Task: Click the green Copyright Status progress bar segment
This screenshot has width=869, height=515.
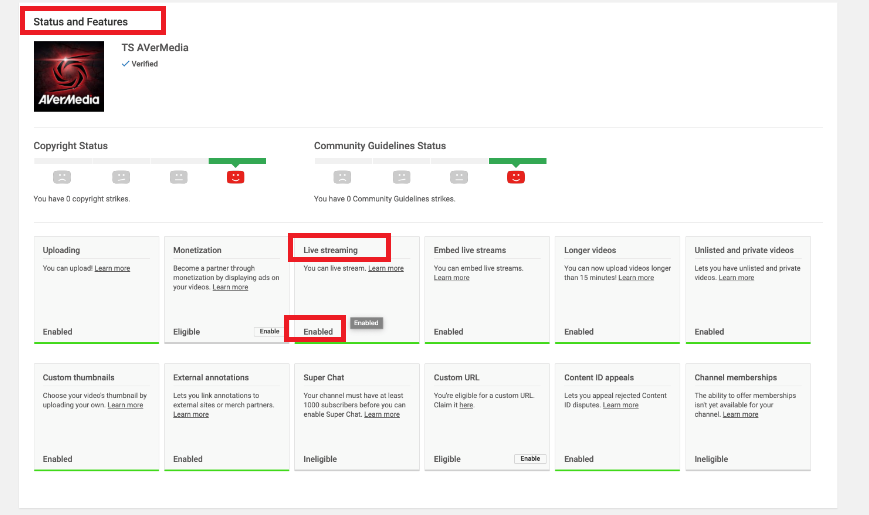Action: tap(237, 161)
